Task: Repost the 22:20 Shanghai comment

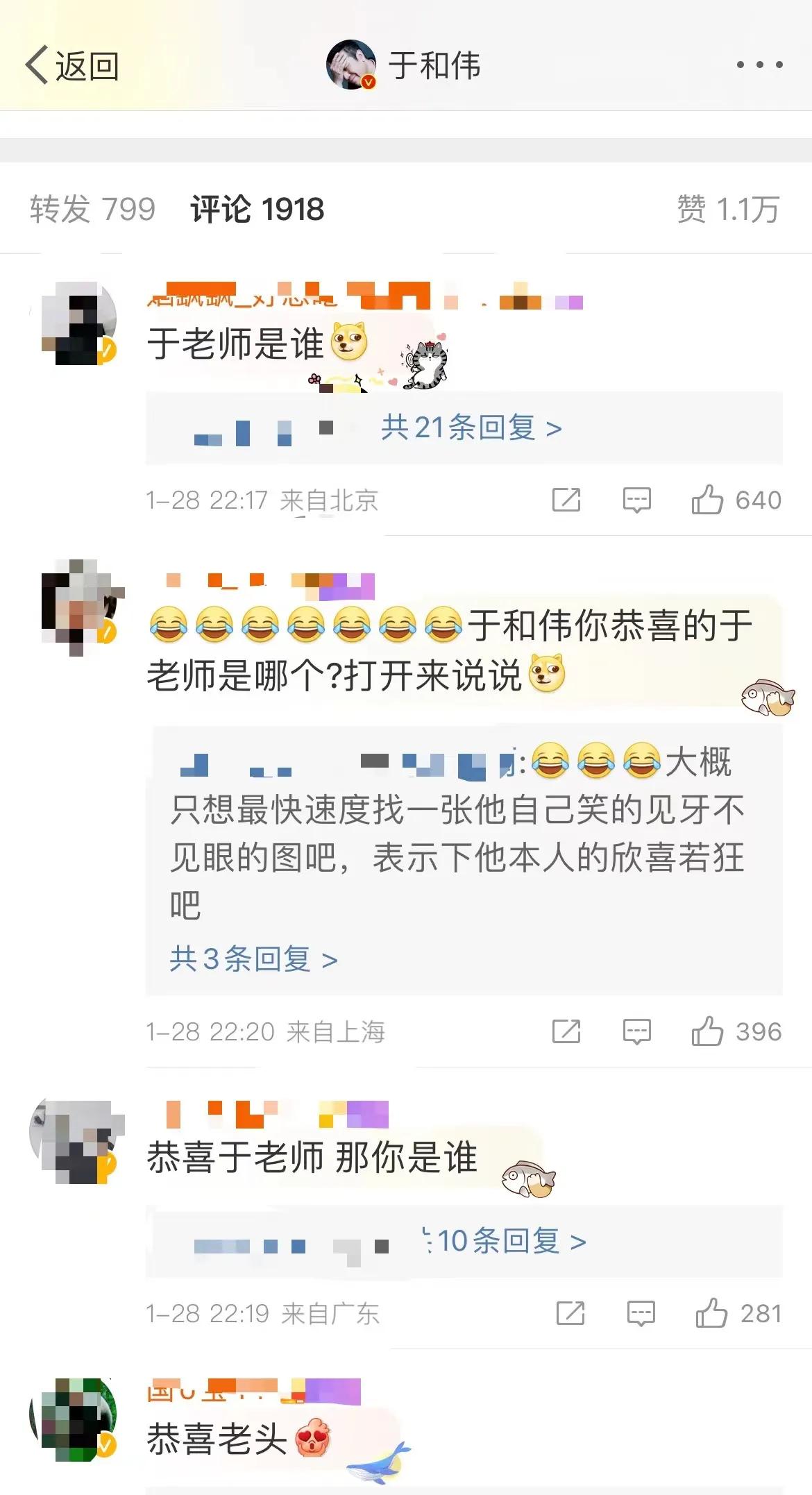Action: [566, 1031]
